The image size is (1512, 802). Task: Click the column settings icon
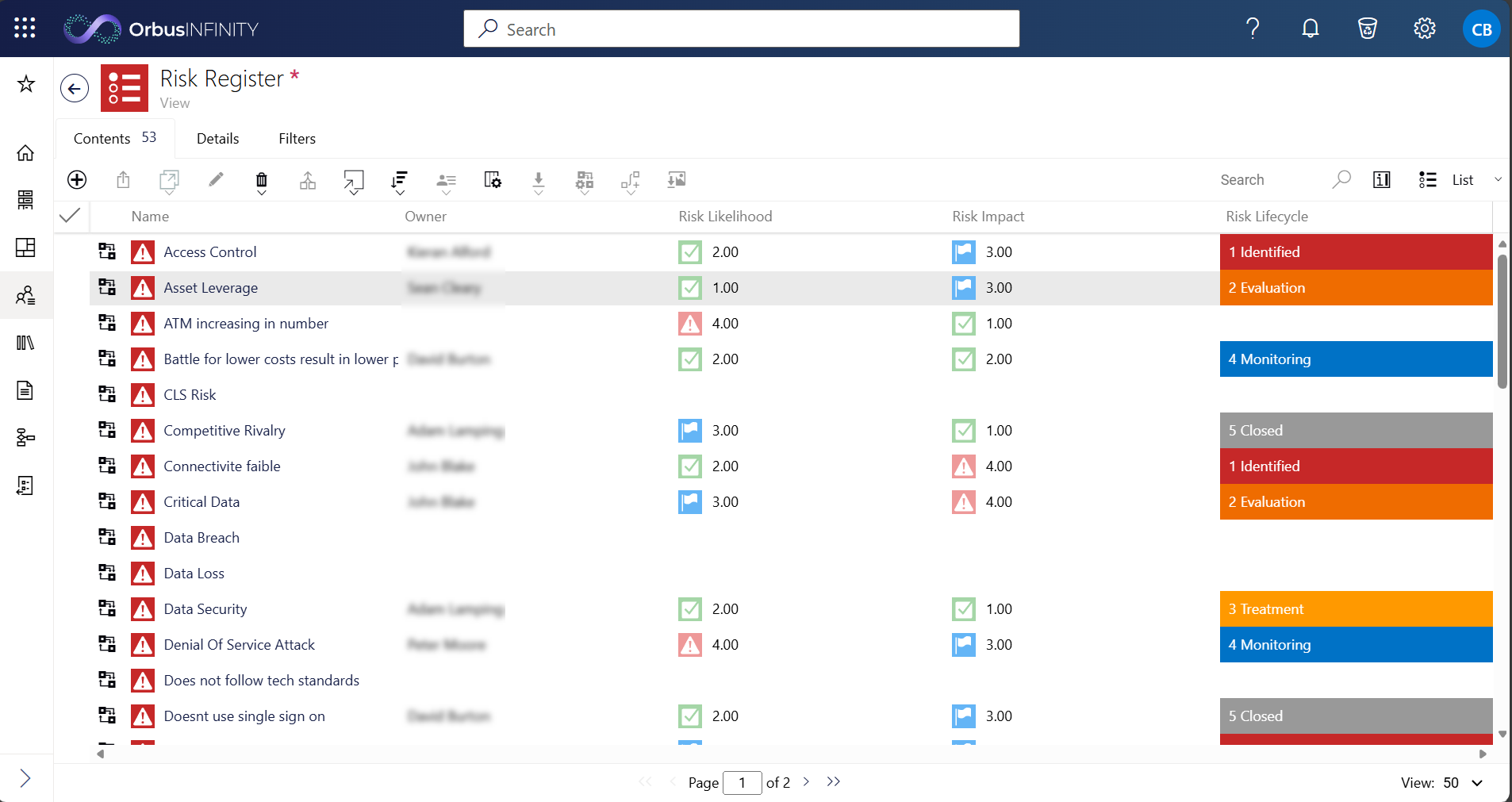click(x=493, y=180)
